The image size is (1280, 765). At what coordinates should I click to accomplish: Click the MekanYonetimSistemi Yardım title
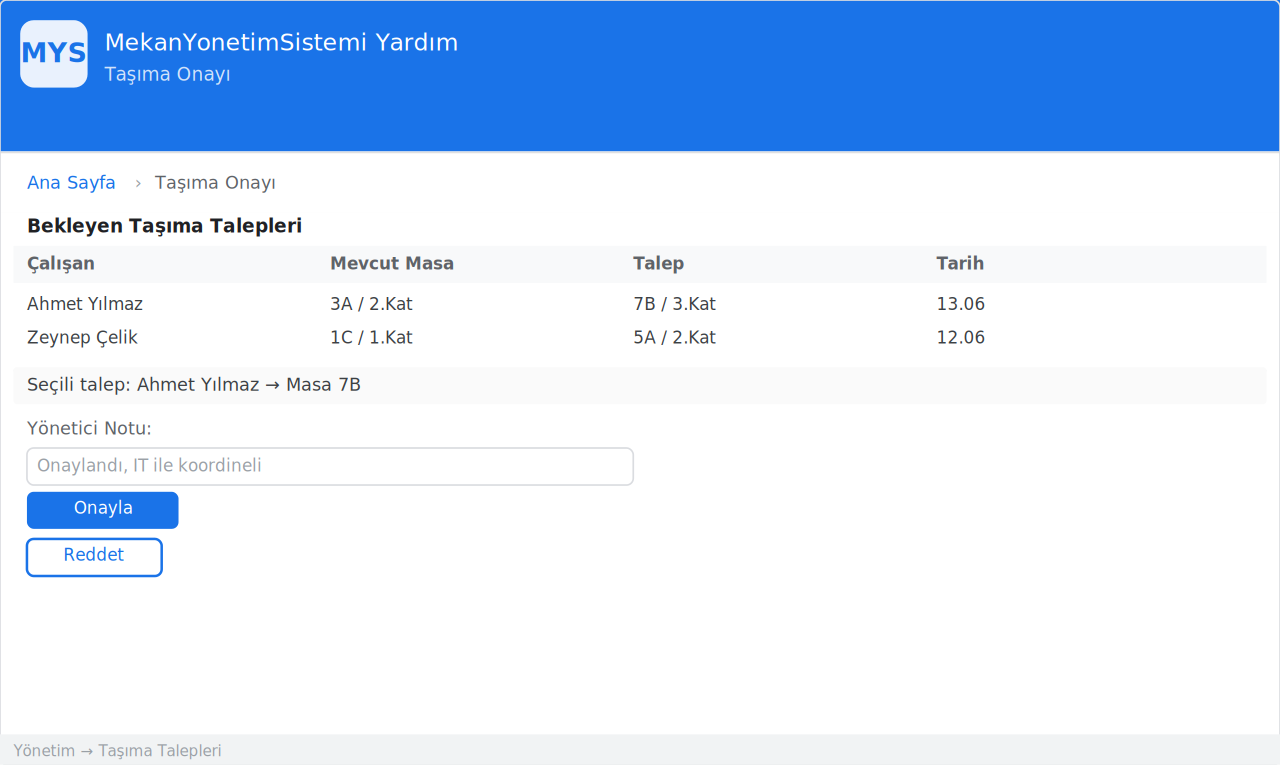[x=281, y=43]
